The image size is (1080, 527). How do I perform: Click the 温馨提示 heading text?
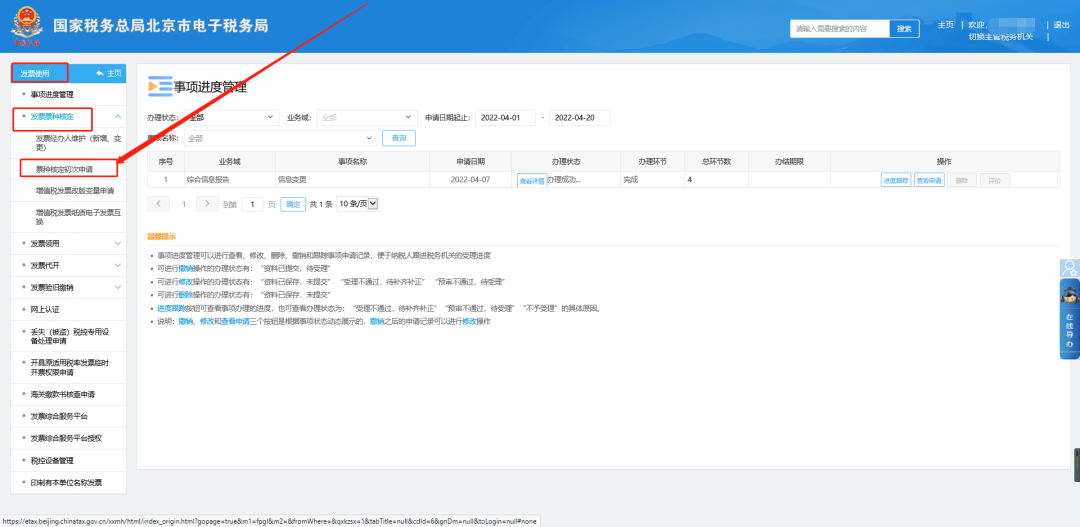161,236
